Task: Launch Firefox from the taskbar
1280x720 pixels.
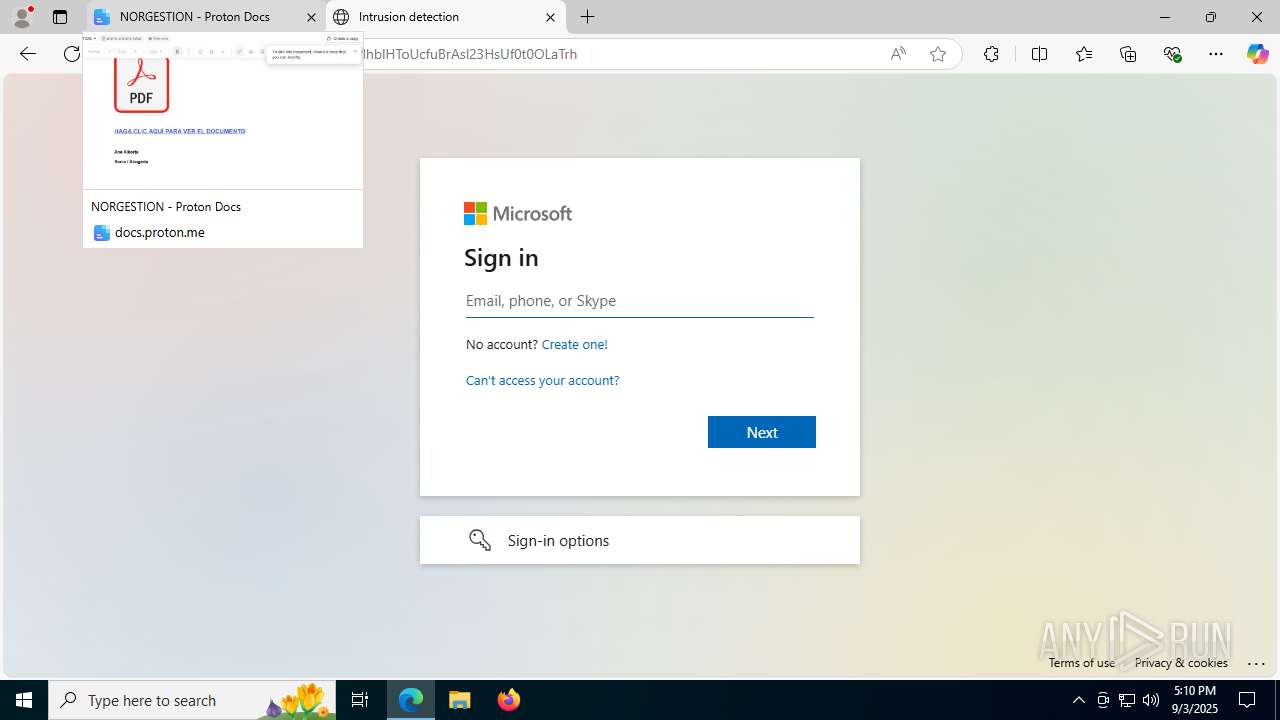Action: coord(509,700)
